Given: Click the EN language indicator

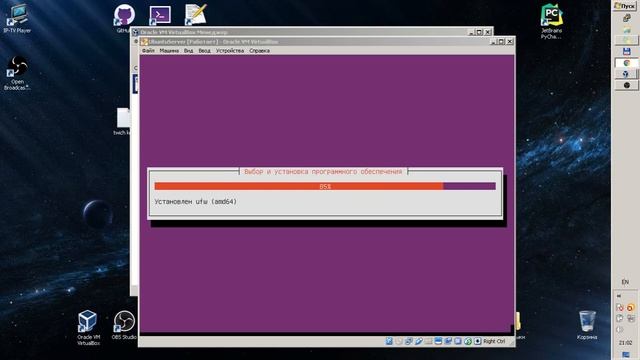Looking at the screenshot, I should (x=625, y=282).
